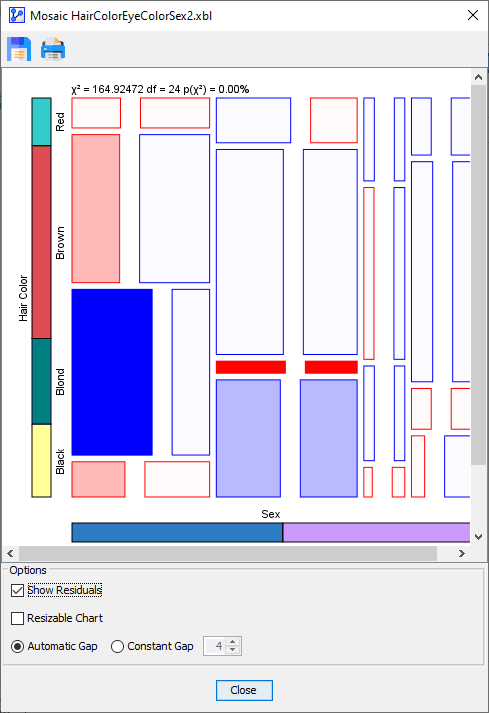Click the cyan Red hair color swatch
The height and width of the screenshot is (713, 489).
[41, 122]
